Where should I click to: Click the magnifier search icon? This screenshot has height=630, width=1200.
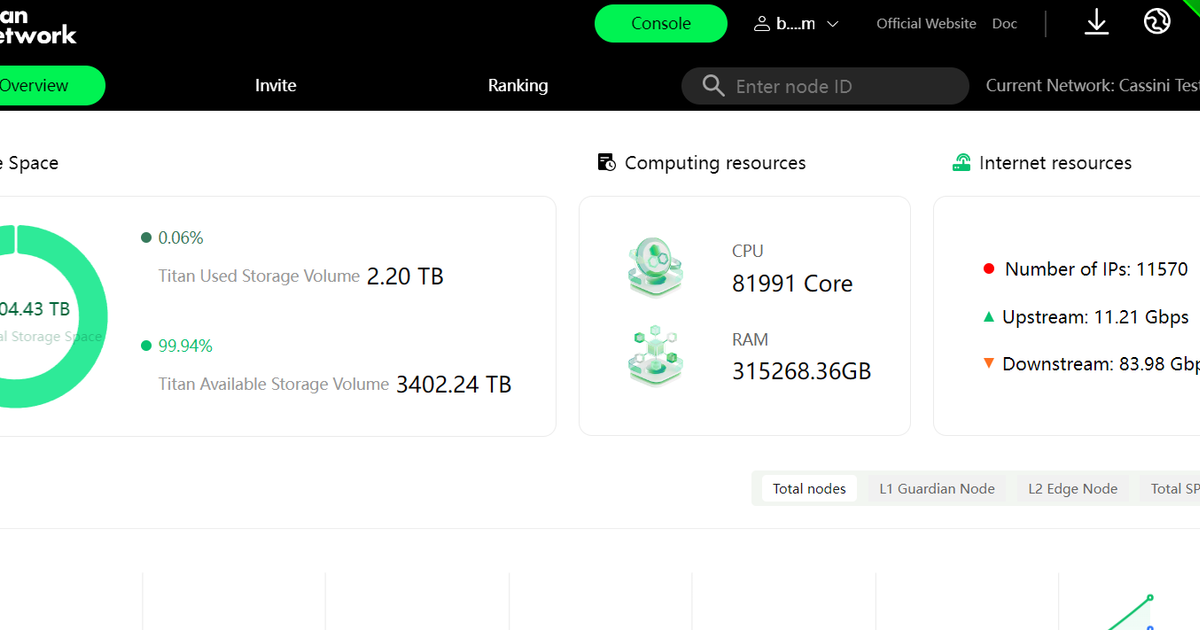[x=713, y=86]
